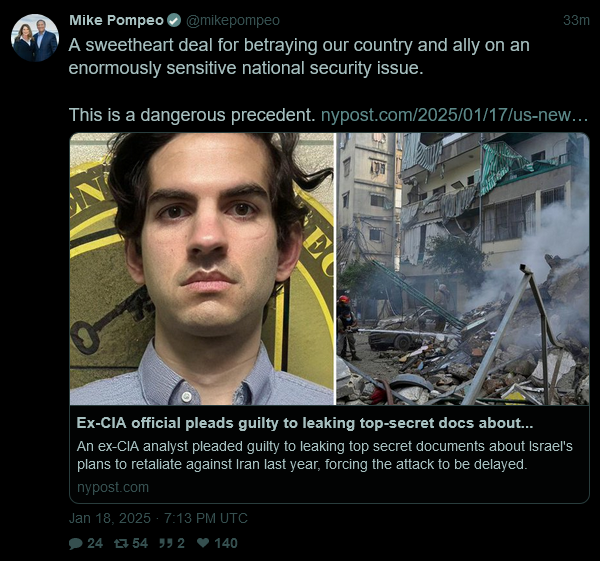Open the @mikepompeo handle link

[233, 20]
